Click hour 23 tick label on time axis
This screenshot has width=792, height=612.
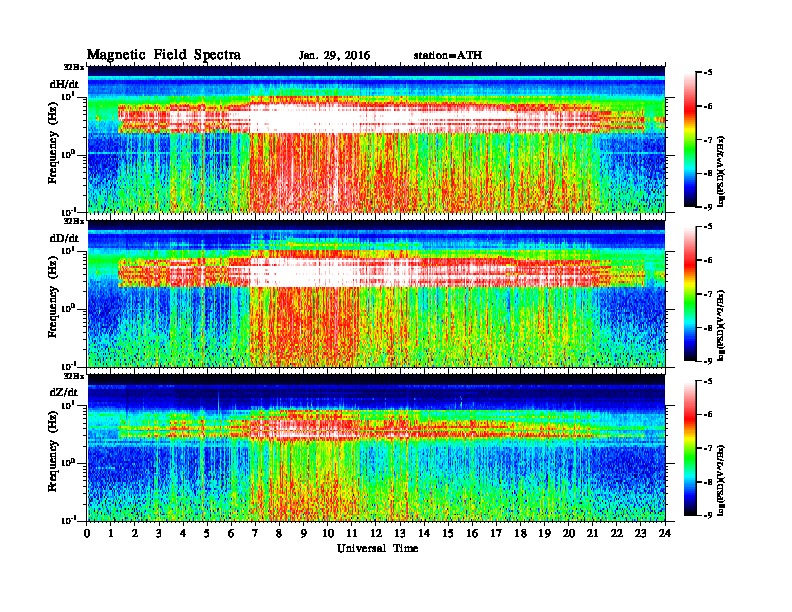(x=641, y=533)
